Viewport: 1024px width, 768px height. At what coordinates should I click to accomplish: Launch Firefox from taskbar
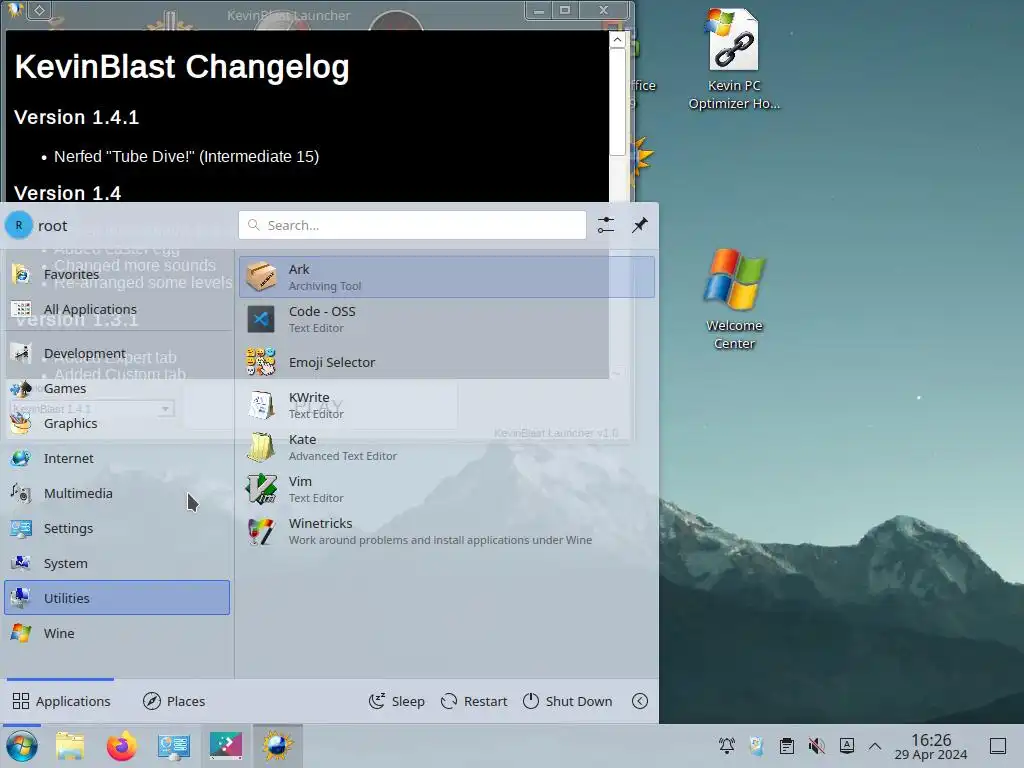121,746
